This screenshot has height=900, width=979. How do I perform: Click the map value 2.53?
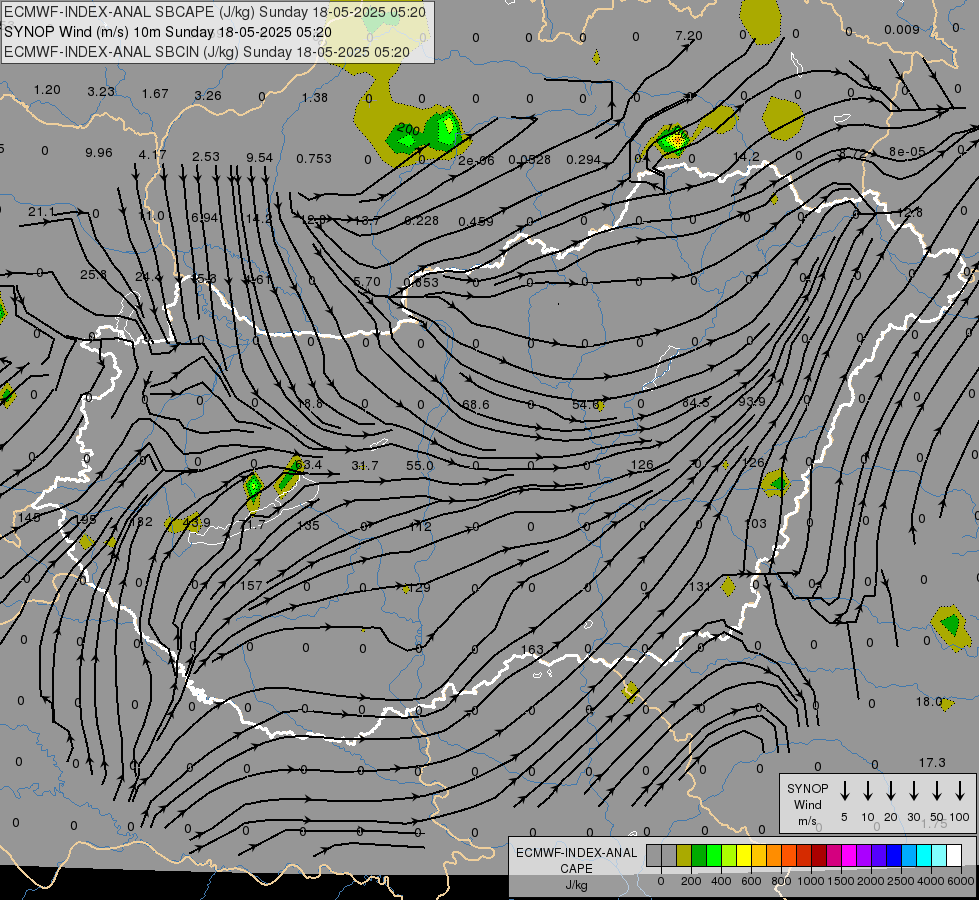205,156
